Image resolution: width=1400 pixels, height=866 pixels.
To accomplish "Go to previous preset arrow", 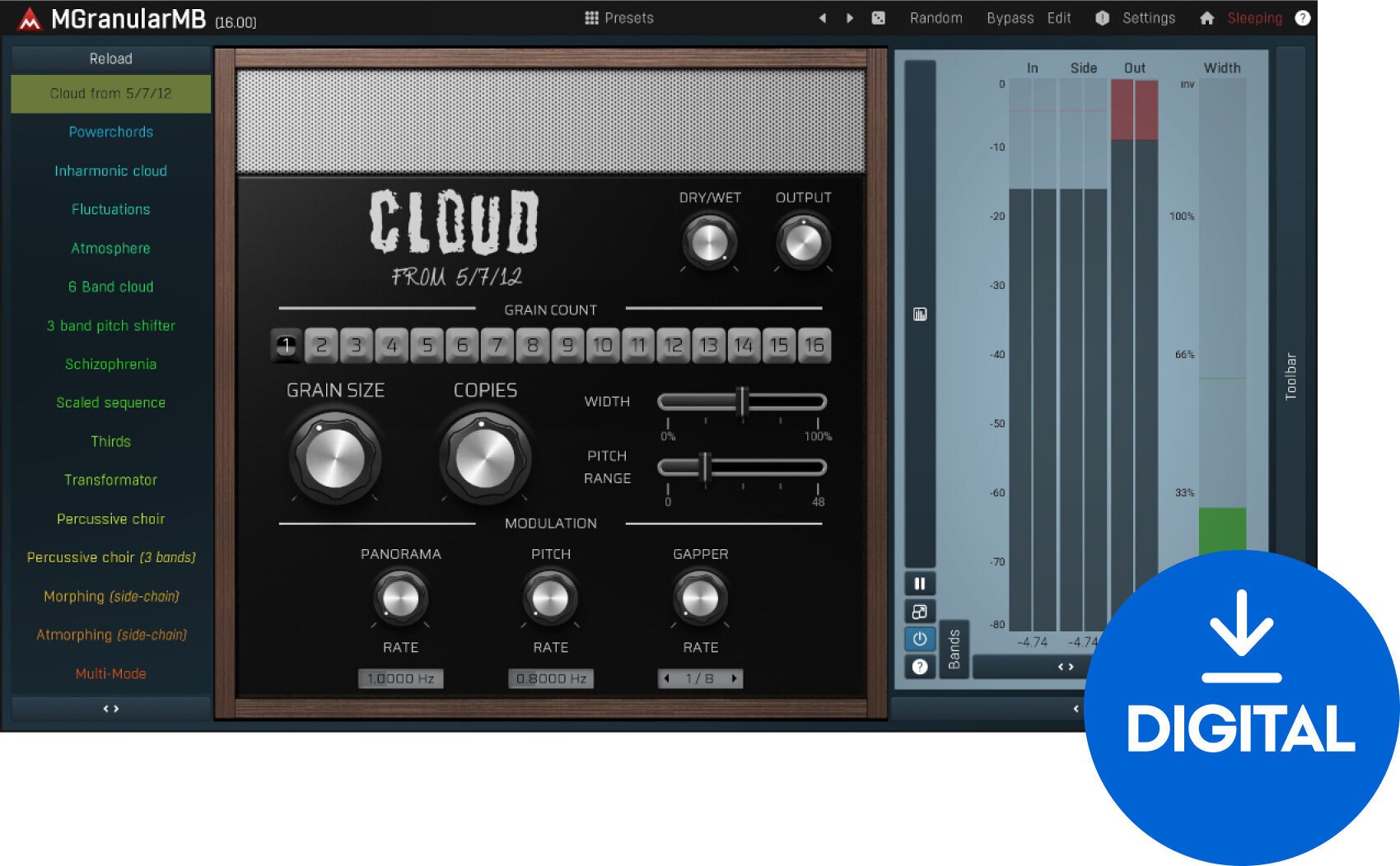I will click(x=822, y=18).
